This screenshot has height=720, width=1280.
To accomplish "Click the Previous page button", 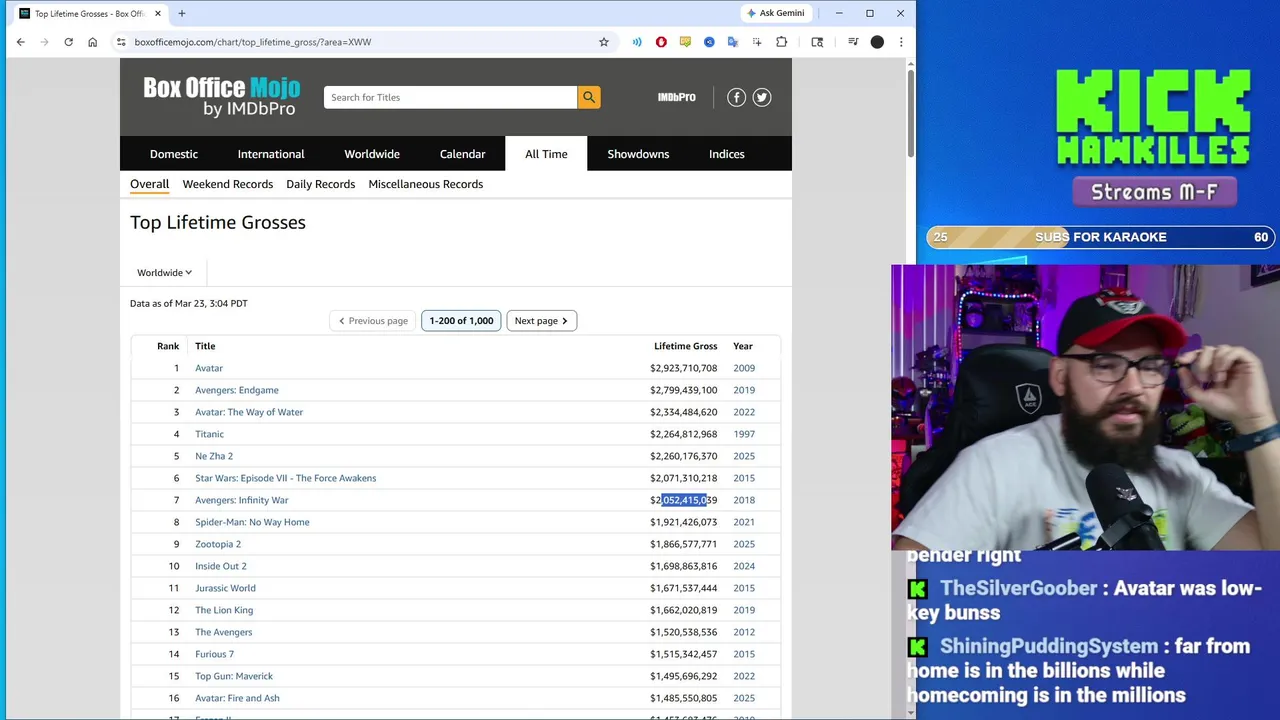I will 373,321.
